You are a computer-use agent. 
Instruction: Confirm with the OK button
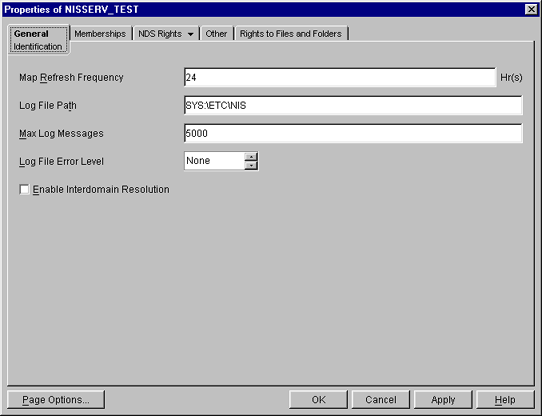(x=318, y=400)
